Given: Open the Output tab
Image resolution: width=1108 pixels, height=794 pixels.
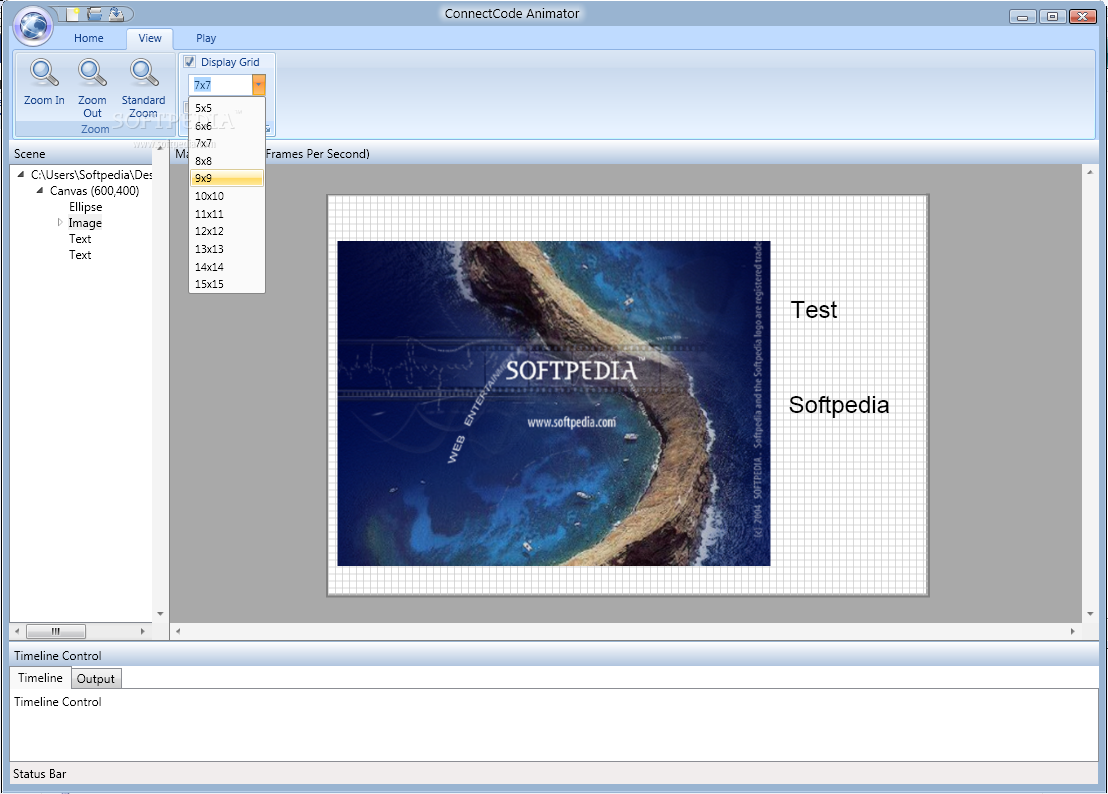Looking at the screenshot, I should point(95,679).
